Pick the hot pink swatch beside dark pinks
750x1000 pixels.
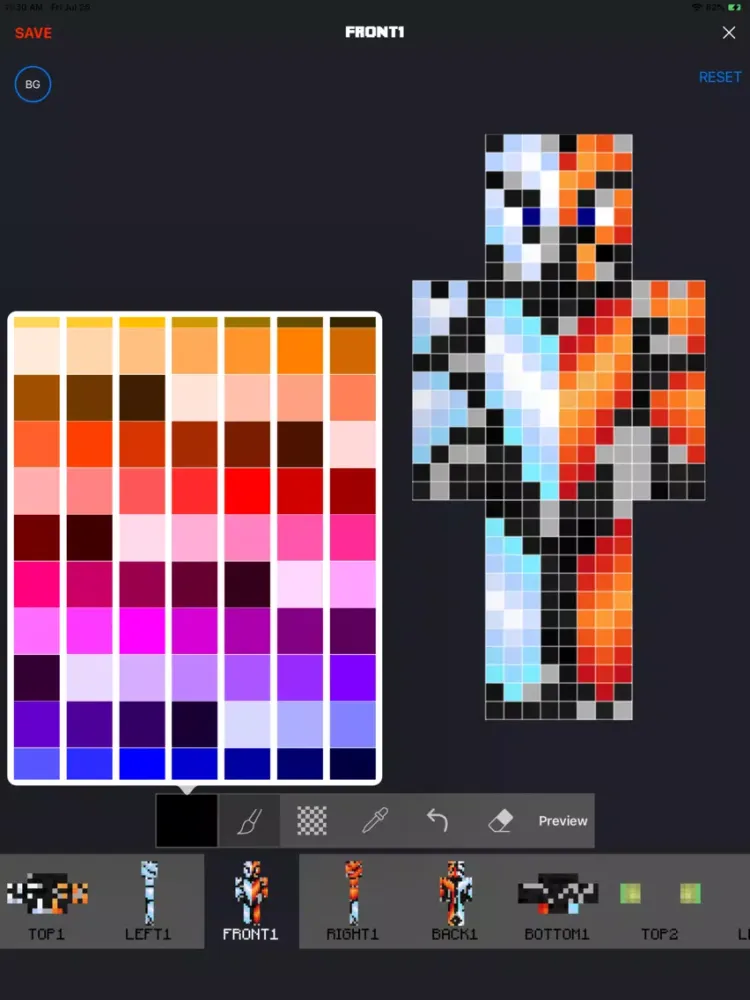(x=36, y=585)
